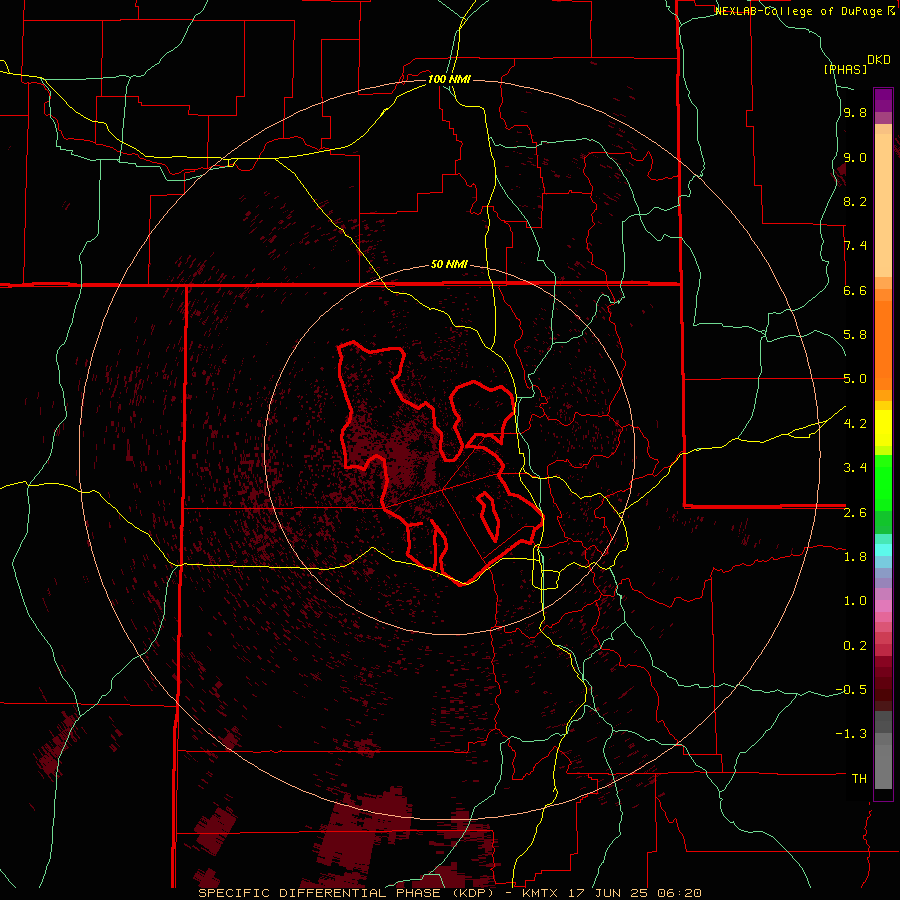Pick the bright green band of the color bar
The height and width of the screenshot is (900, 900).
pyautogui.click(x=883, y=483)
